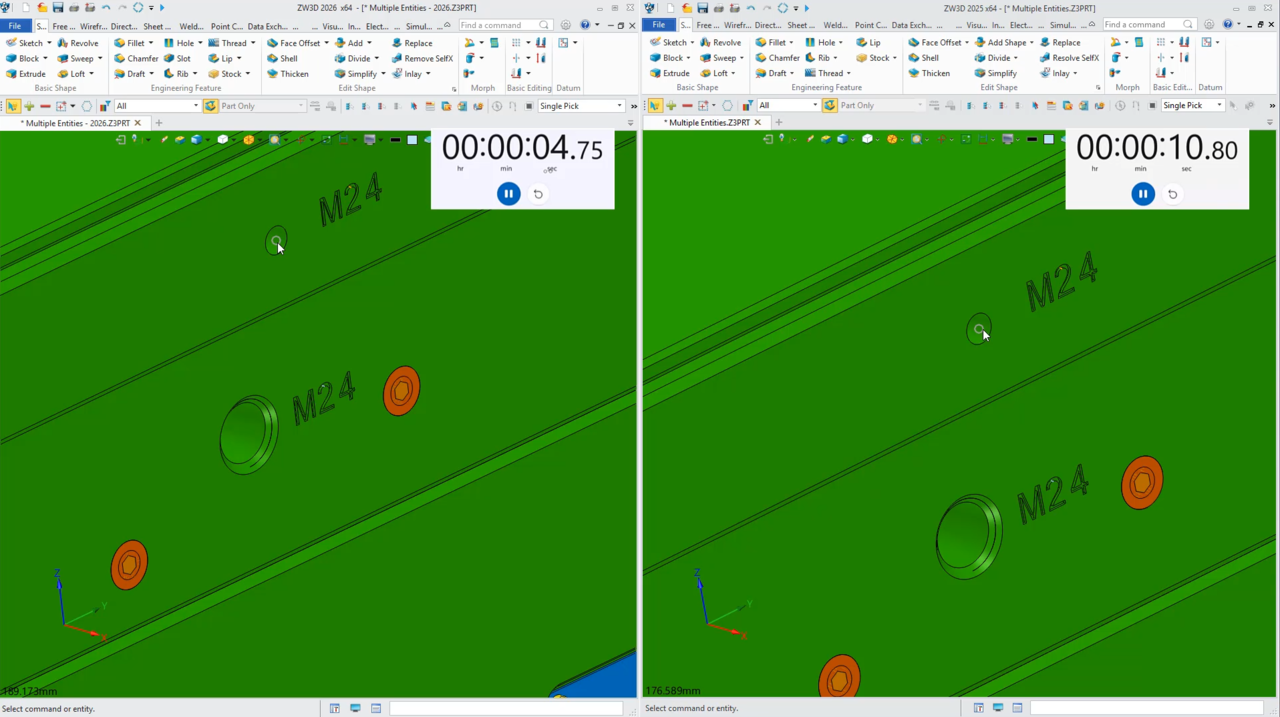This screenshot has height=717, width=1280.
Task: Click Find a command field in ZW3D 2025
Action: 1140,25
